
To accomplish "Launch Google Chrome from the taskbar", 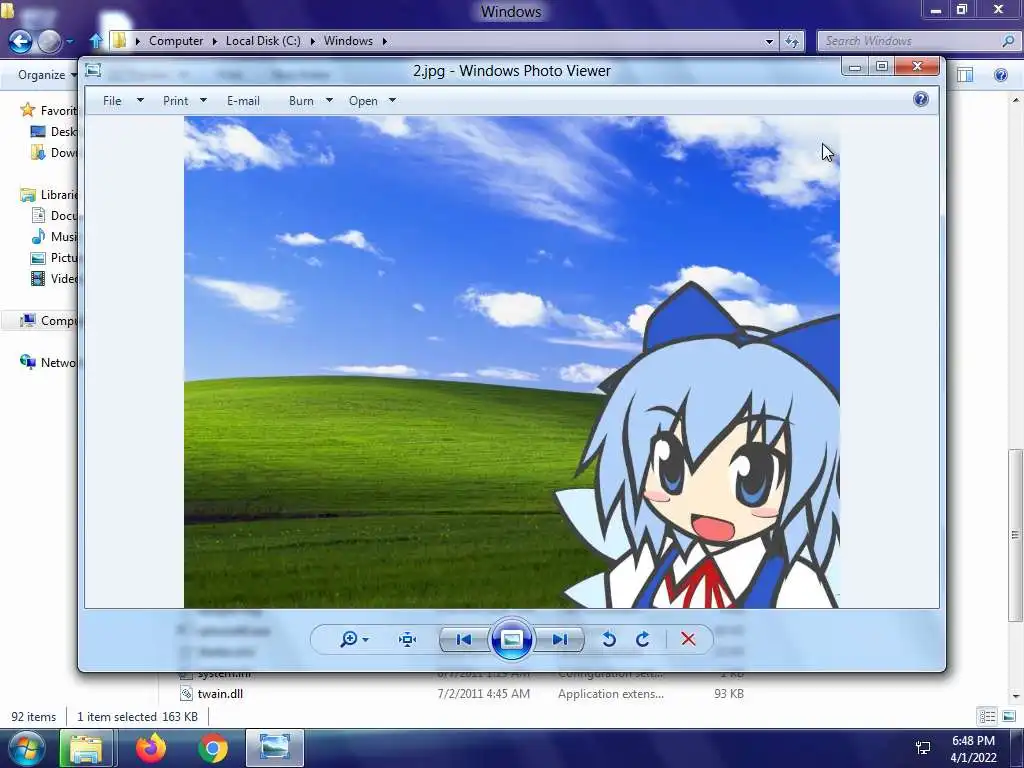I will (213, 748).
